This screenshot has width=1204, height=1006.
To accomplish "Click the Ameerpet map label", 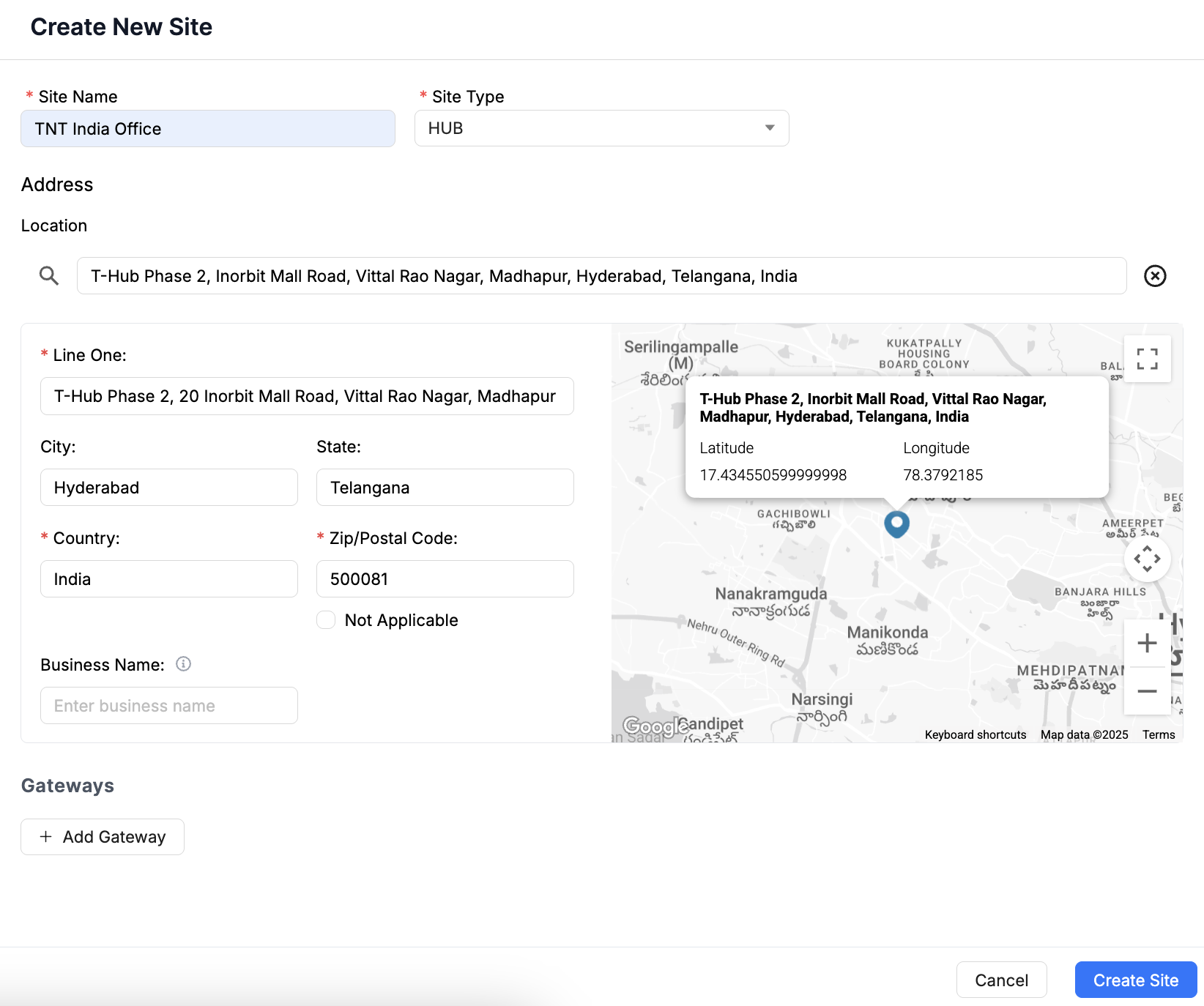I will tap(1133, 528).
